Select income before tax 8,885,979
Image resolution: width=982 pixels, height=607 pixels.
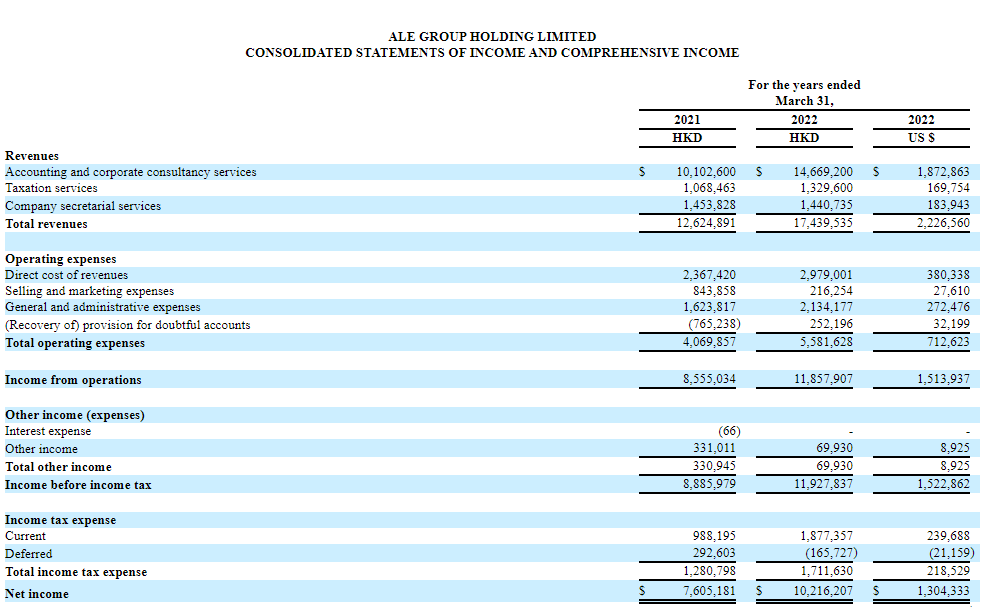(x=709, y=484)
